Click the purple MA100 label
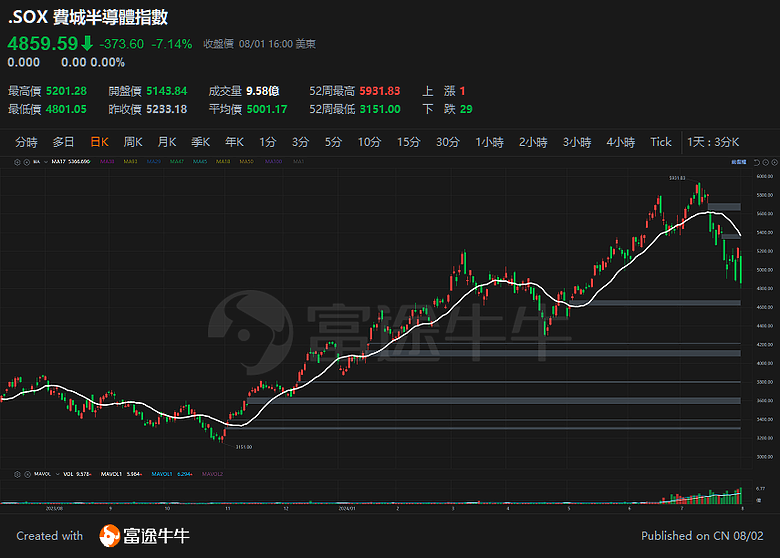The width and height of the screenshot is (780, 558). pos(273,162)
